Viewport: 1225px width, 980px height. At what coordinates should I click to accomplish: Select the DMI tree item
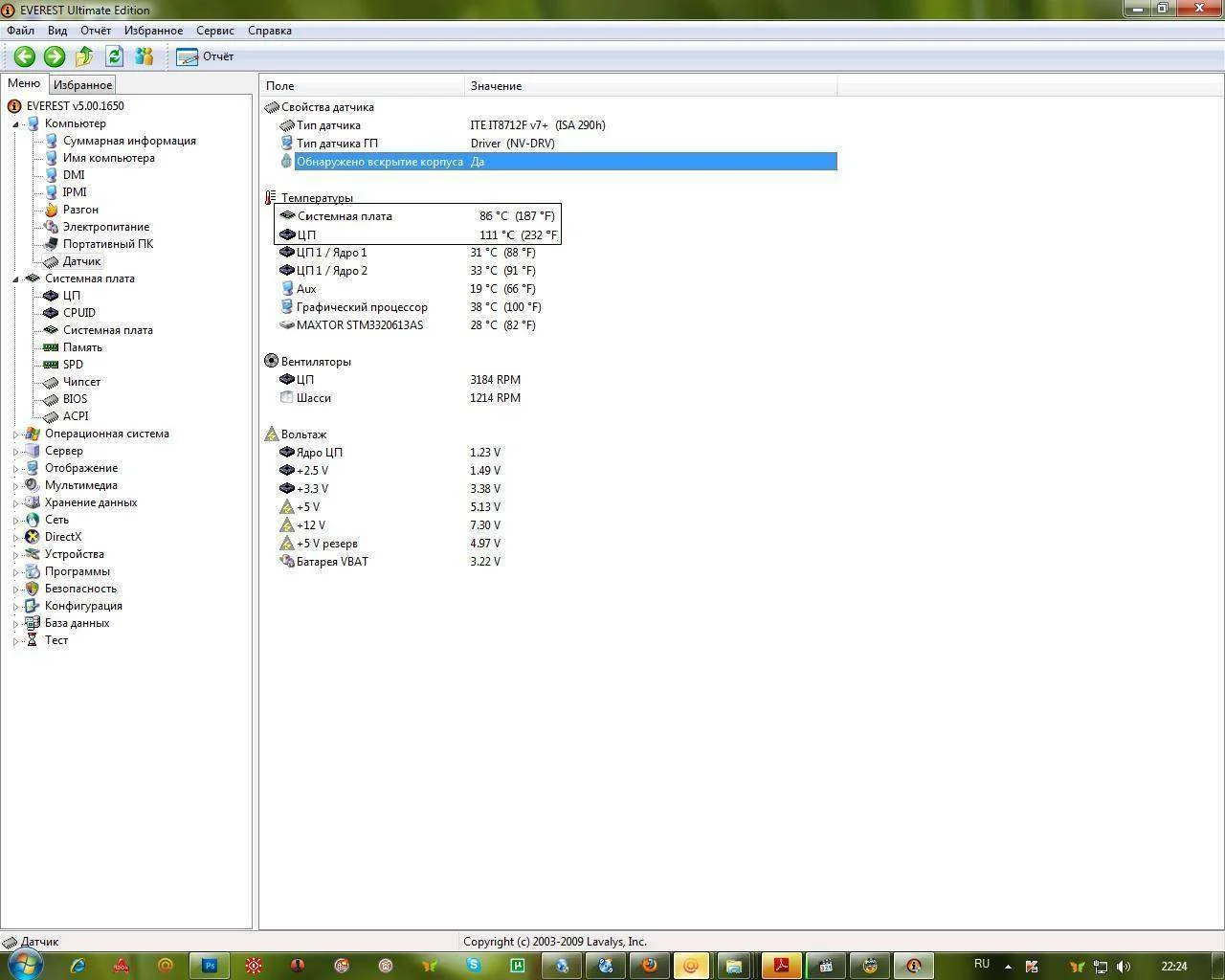pyautogui.click(x=74, y=175)
